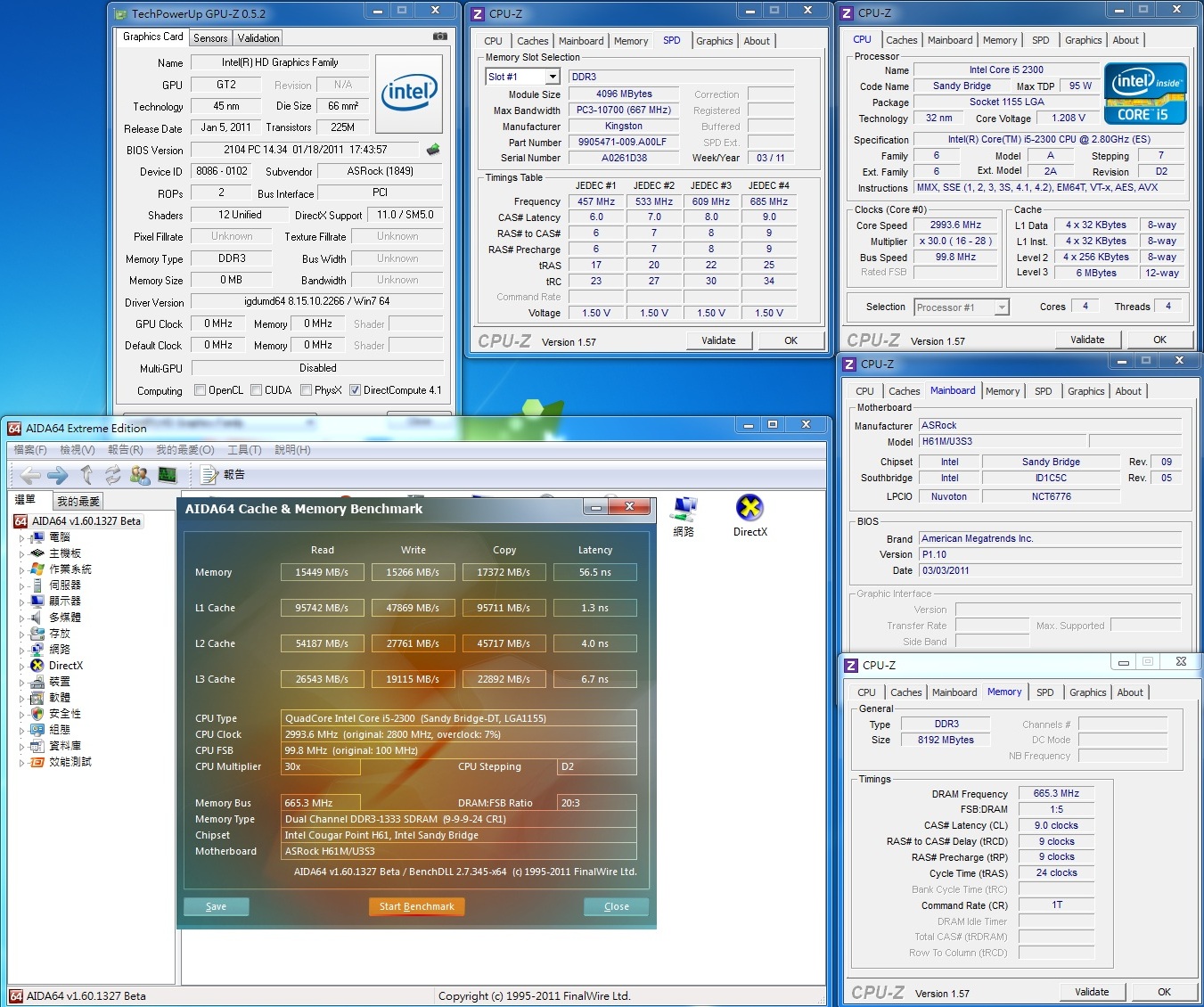Click the Save button in the benchmark dialog
This screenshot has width=1204, height=1007.
[217, 906]
